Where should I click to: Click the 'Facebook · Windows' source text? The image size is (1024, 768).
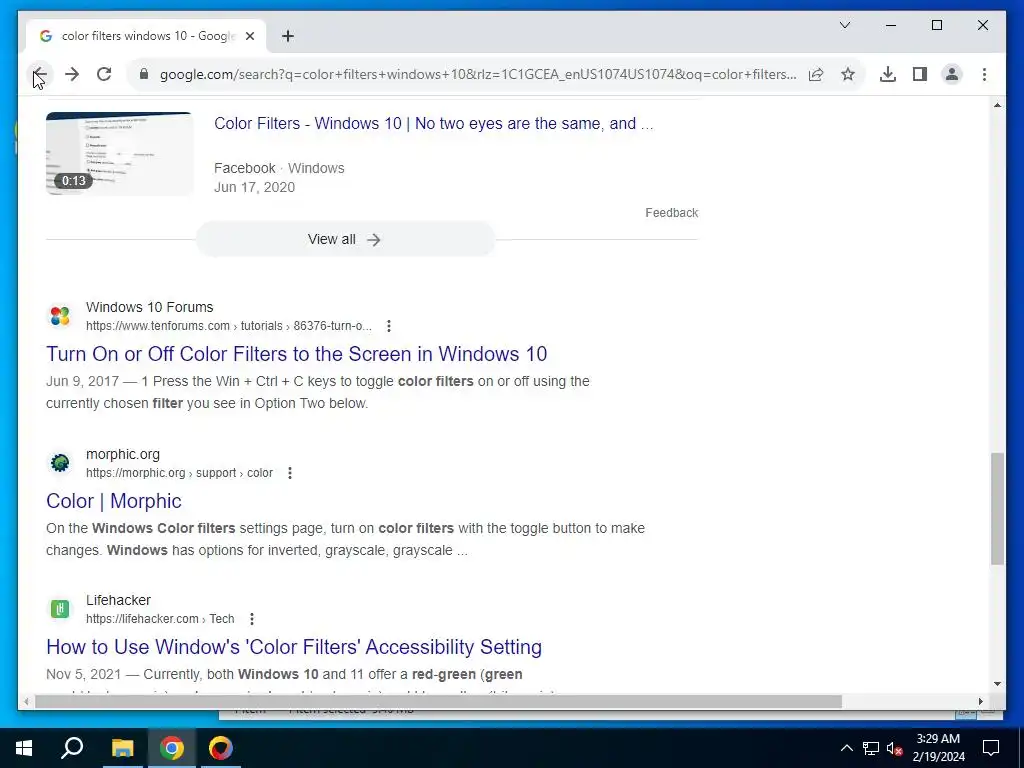[279, 168]
